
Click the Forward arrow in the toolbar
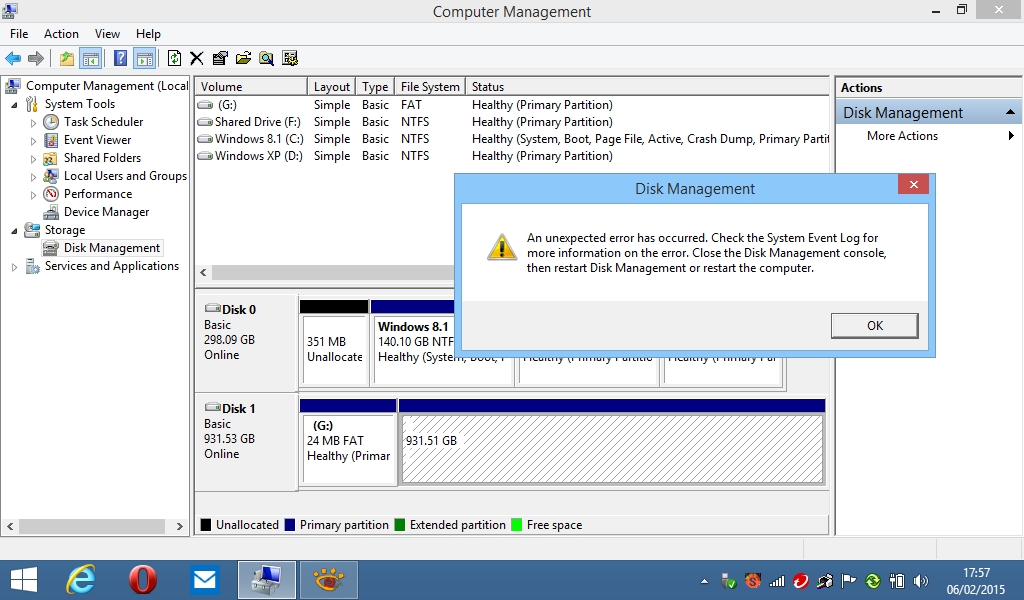[36, 59]
